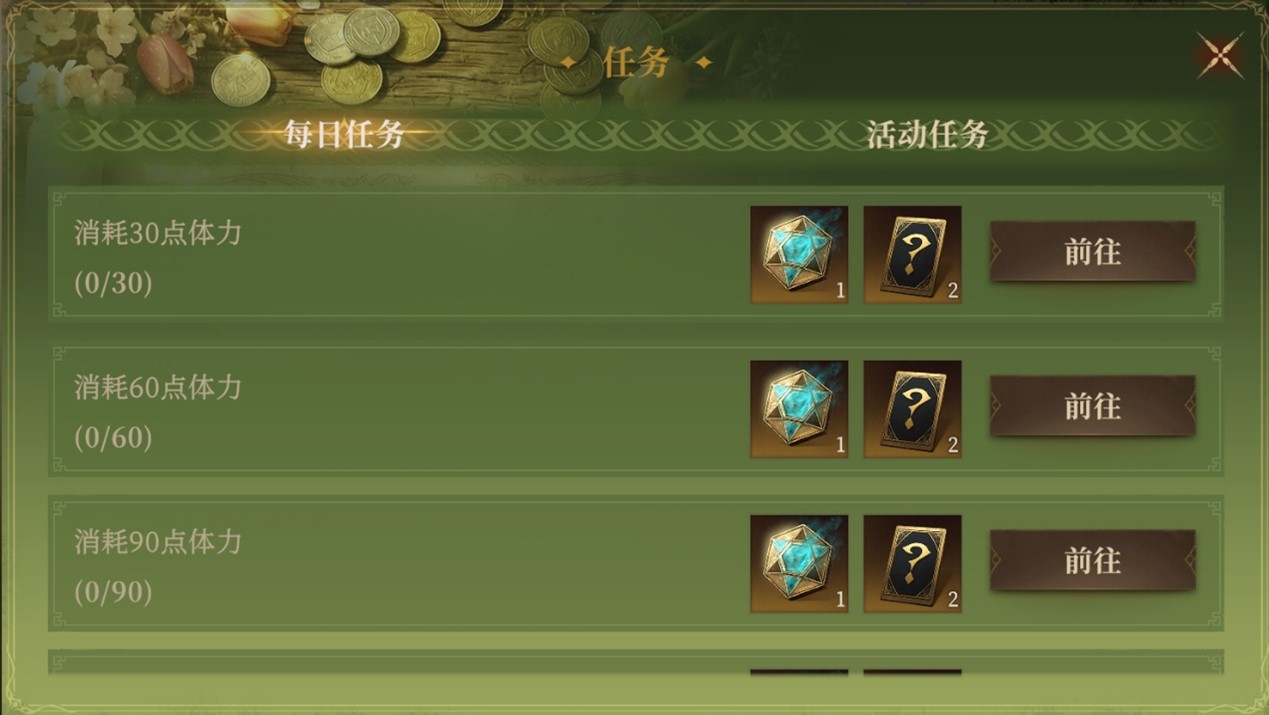
Task: Click the (0/90) progress counter
Action: coord(113,593)
